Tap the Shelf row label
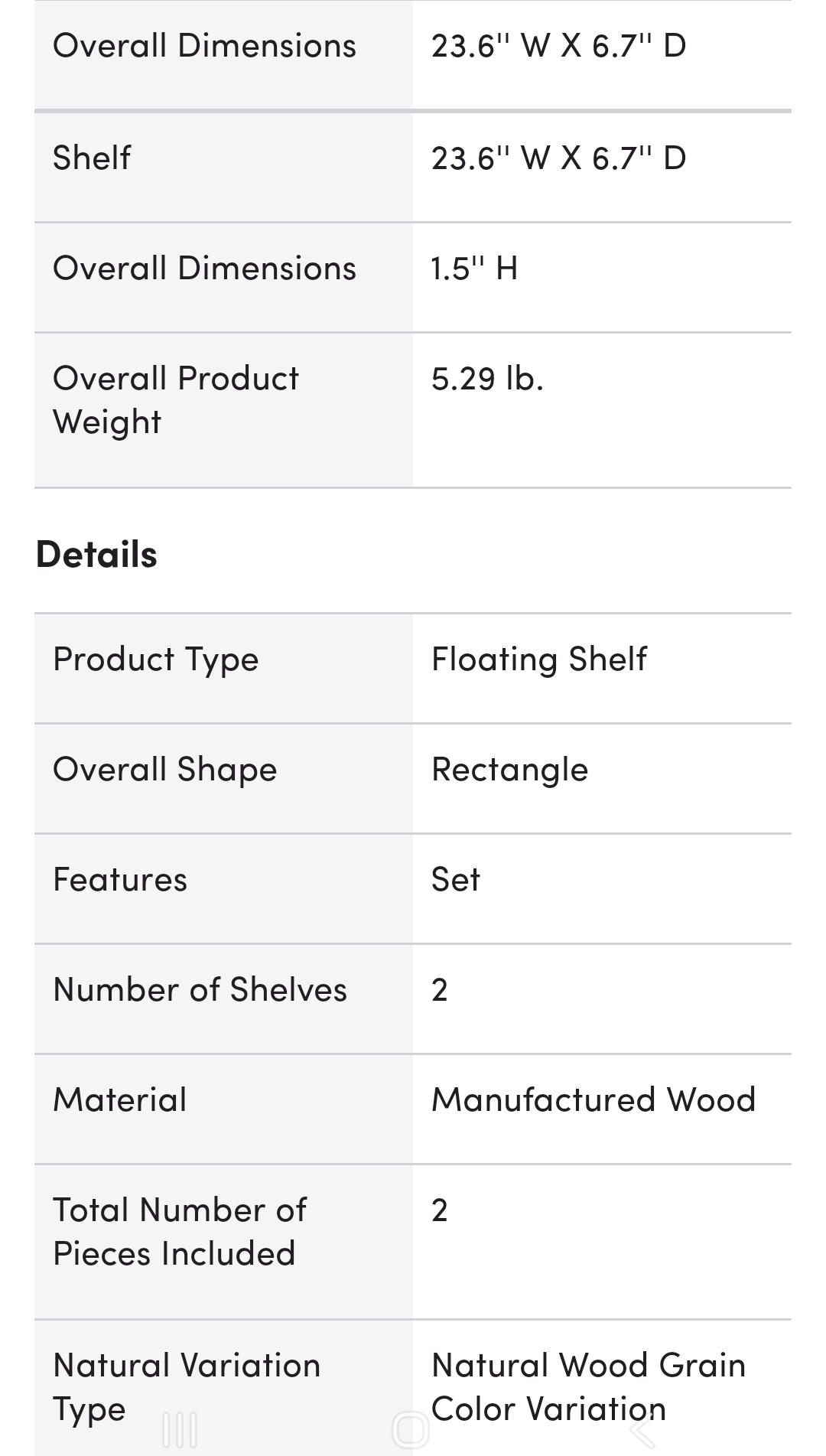The image size is (826, 1456). click(92, 158)
